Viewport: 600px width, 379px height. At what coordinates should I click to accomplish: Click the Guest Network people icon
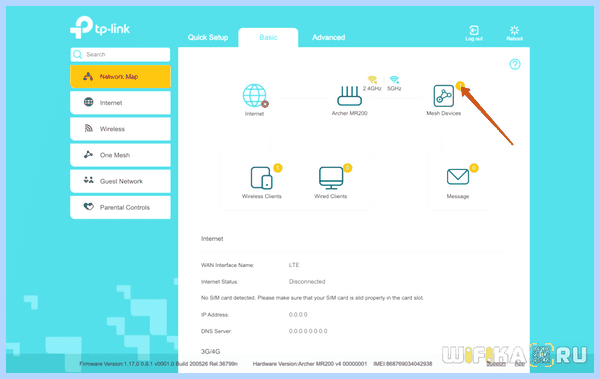[88, 180]
